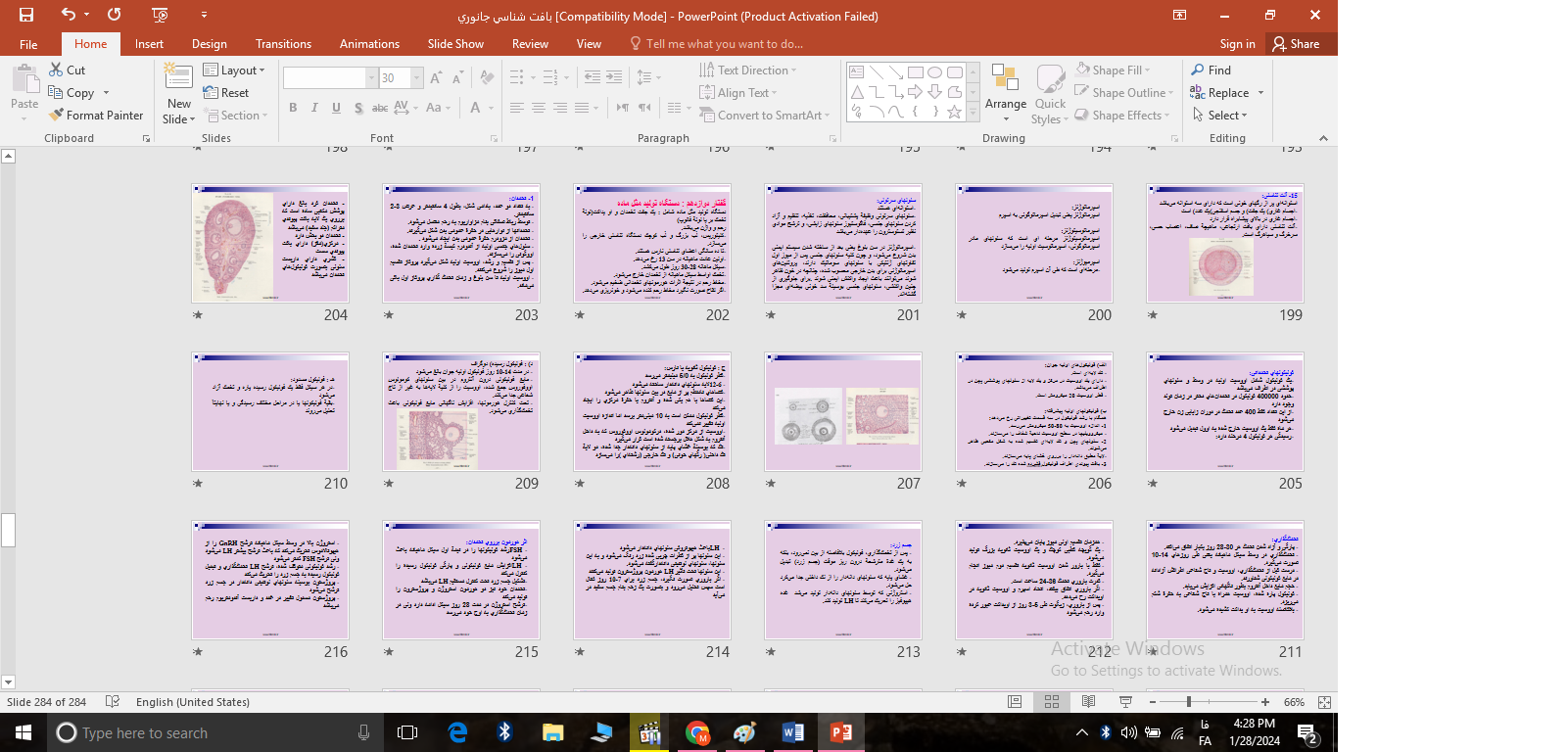Click the Share button
Image resolution: width=1568 pixels, height=752 pixels.
click(1295, 44)
